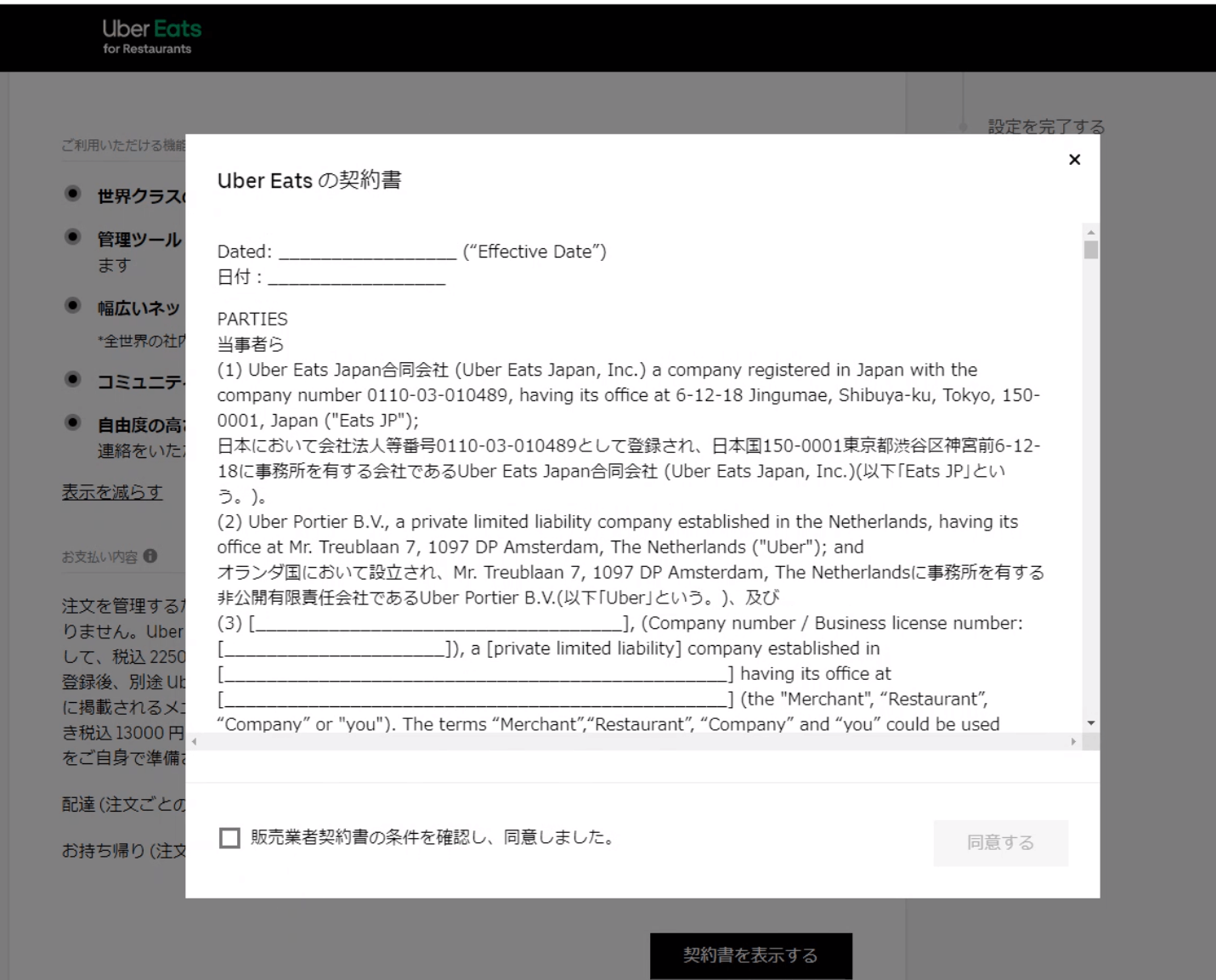
Task: Click the "PARTIES" heading in the contract
Action: 252,319
